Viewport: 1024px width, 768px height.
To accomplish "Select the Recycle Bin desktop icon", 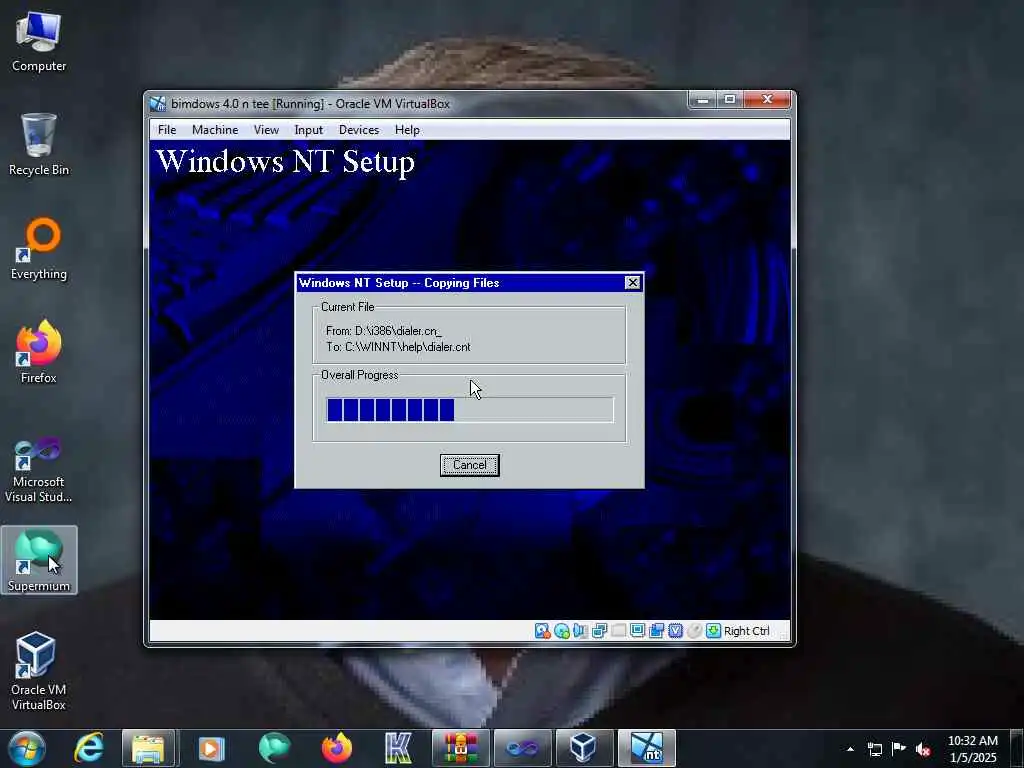I will (39, 144).
